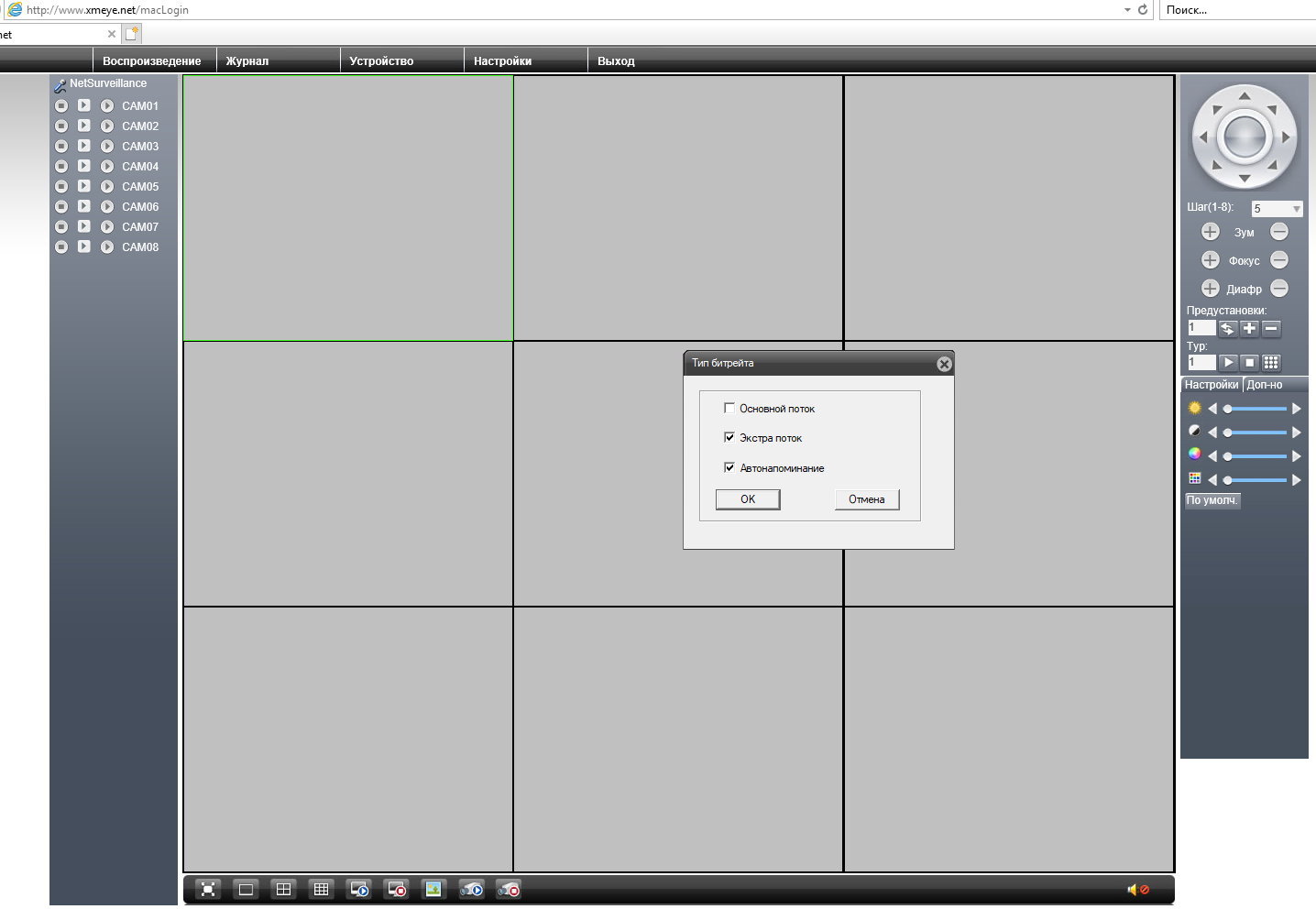Stop all channel previews icon
Screen dimensions: 1316x909
click(397, 889)
